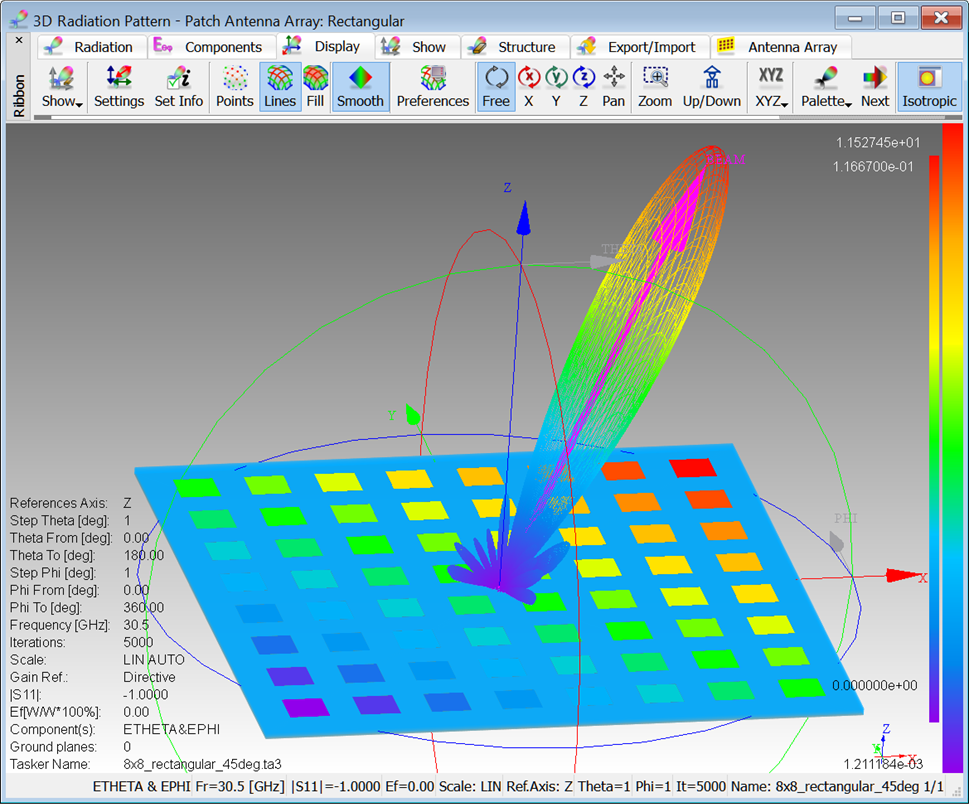
Task: Toggle Isotropic view
Action: (x=929, y=87)
